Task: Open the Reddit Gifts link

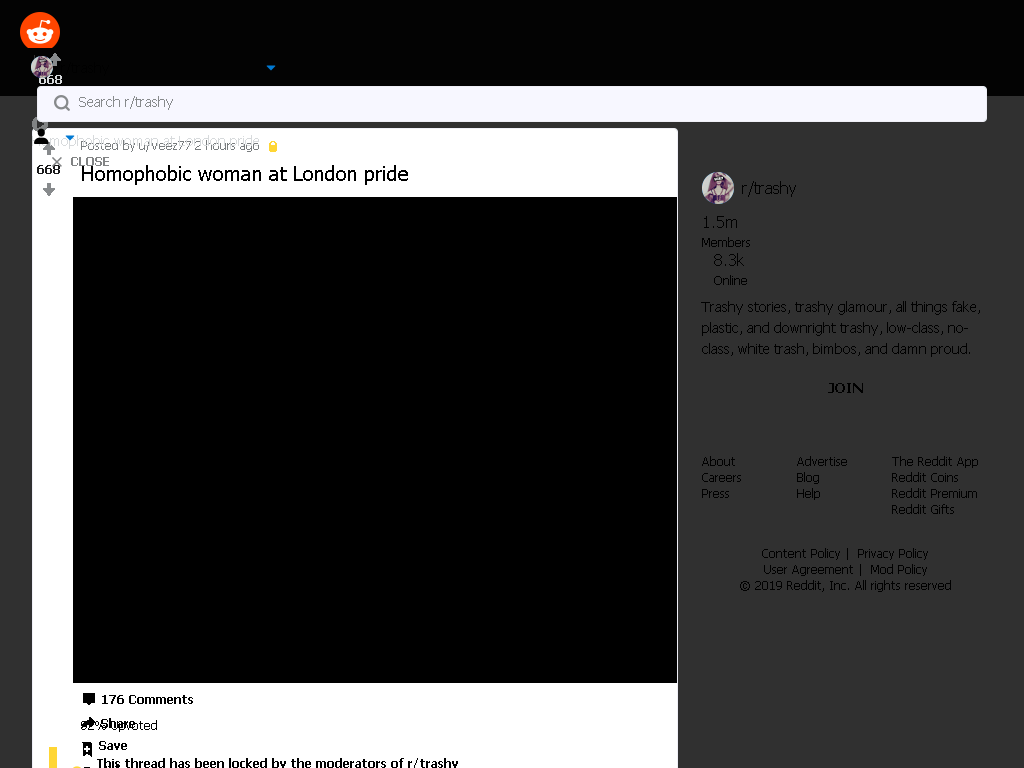Action: tap(923, 509)
